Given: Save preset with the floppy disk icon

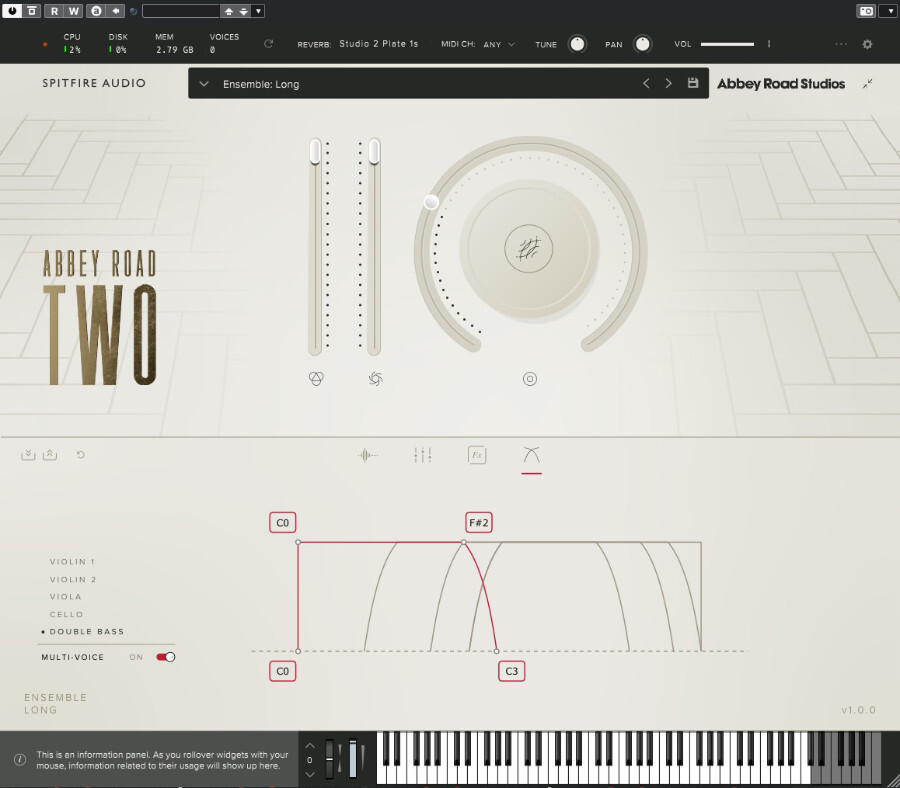Looking at the screenshot, I should point(693,83).
